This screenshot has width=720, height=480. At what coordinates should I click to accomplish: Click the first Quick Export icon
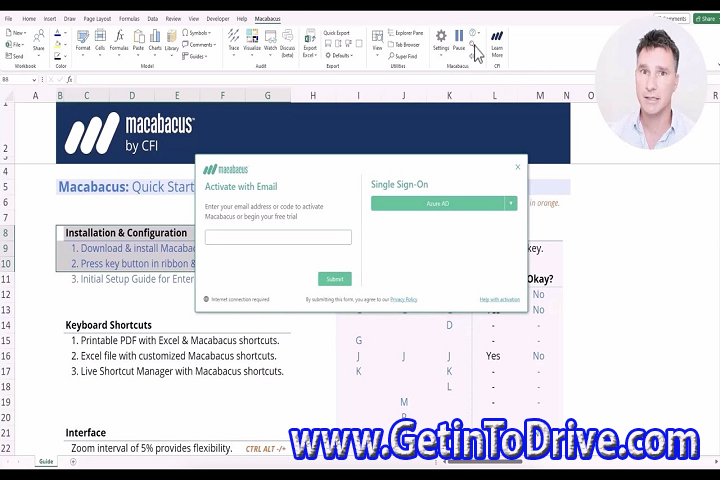pos(328,44)
